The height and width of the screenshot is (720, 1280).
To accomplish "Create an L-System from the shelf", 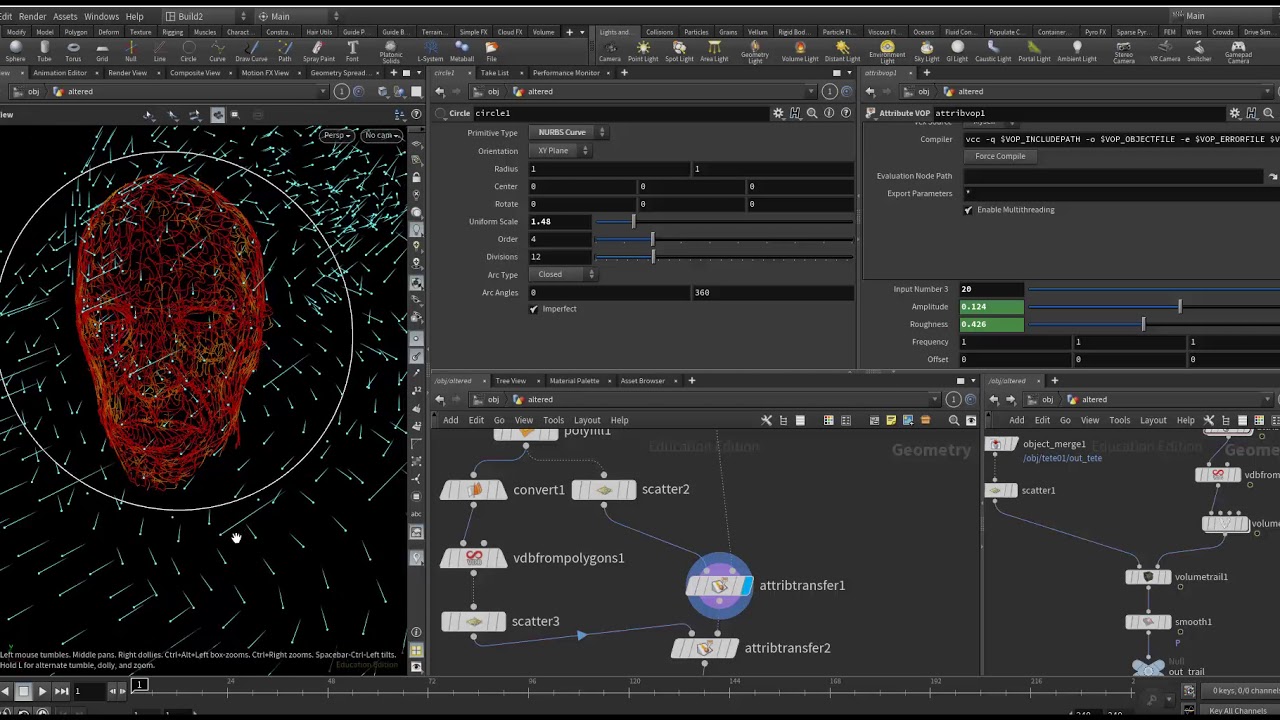I will pyautogui.click(x=430, y=51).
